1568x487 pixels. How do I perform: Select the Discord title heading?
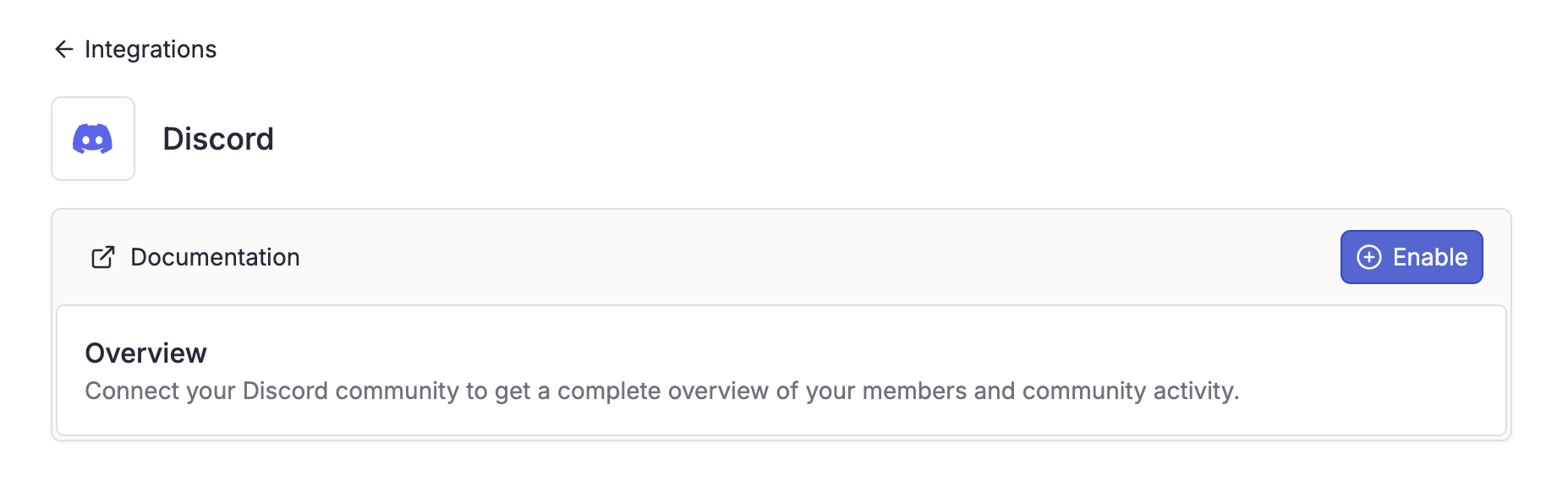tap(218, 139)
